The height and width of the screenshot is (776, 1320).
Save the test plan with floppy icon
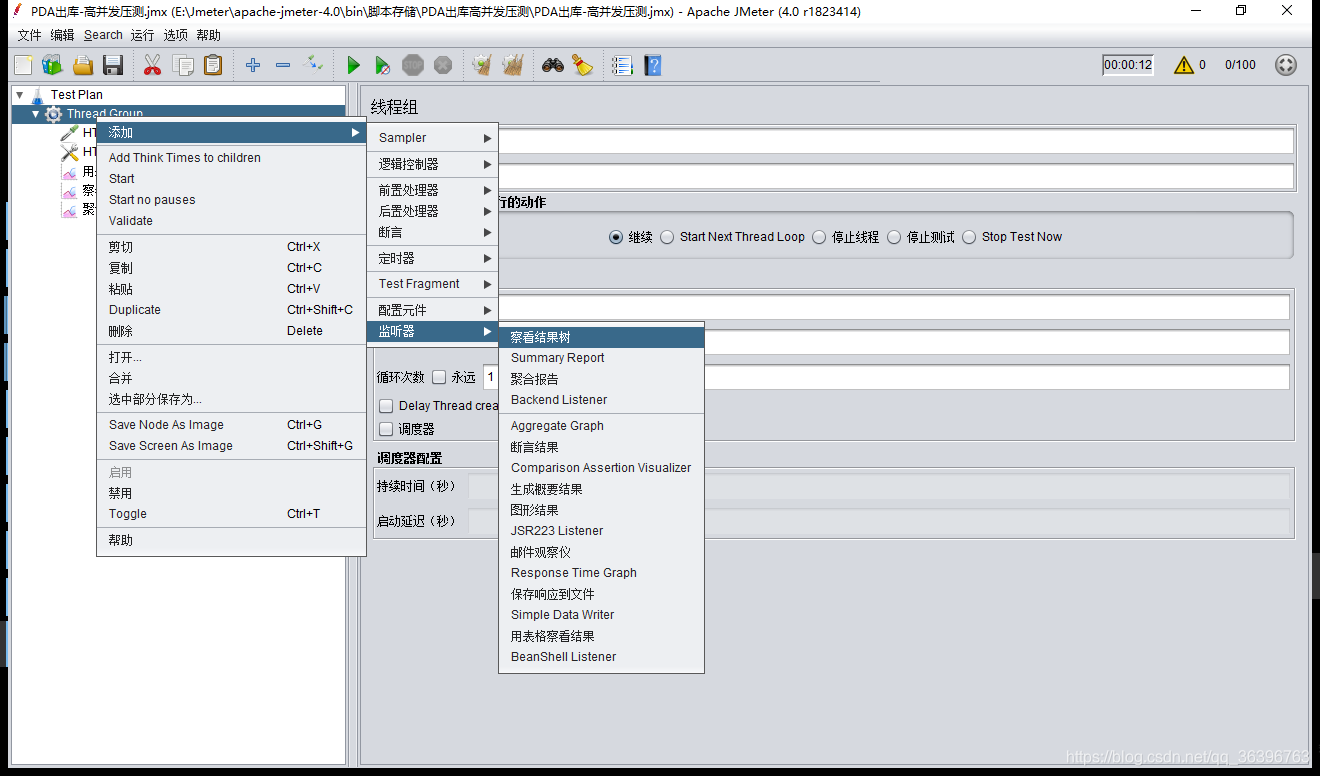coord(113,66)
